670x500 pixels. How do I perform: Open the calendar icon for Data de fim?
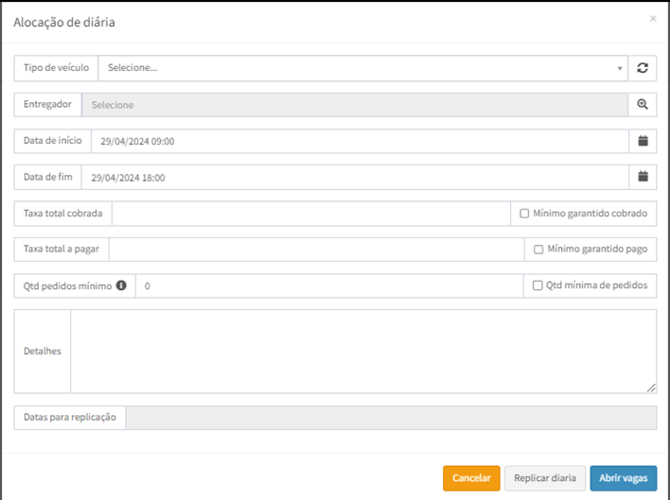[x=643, y=177]
